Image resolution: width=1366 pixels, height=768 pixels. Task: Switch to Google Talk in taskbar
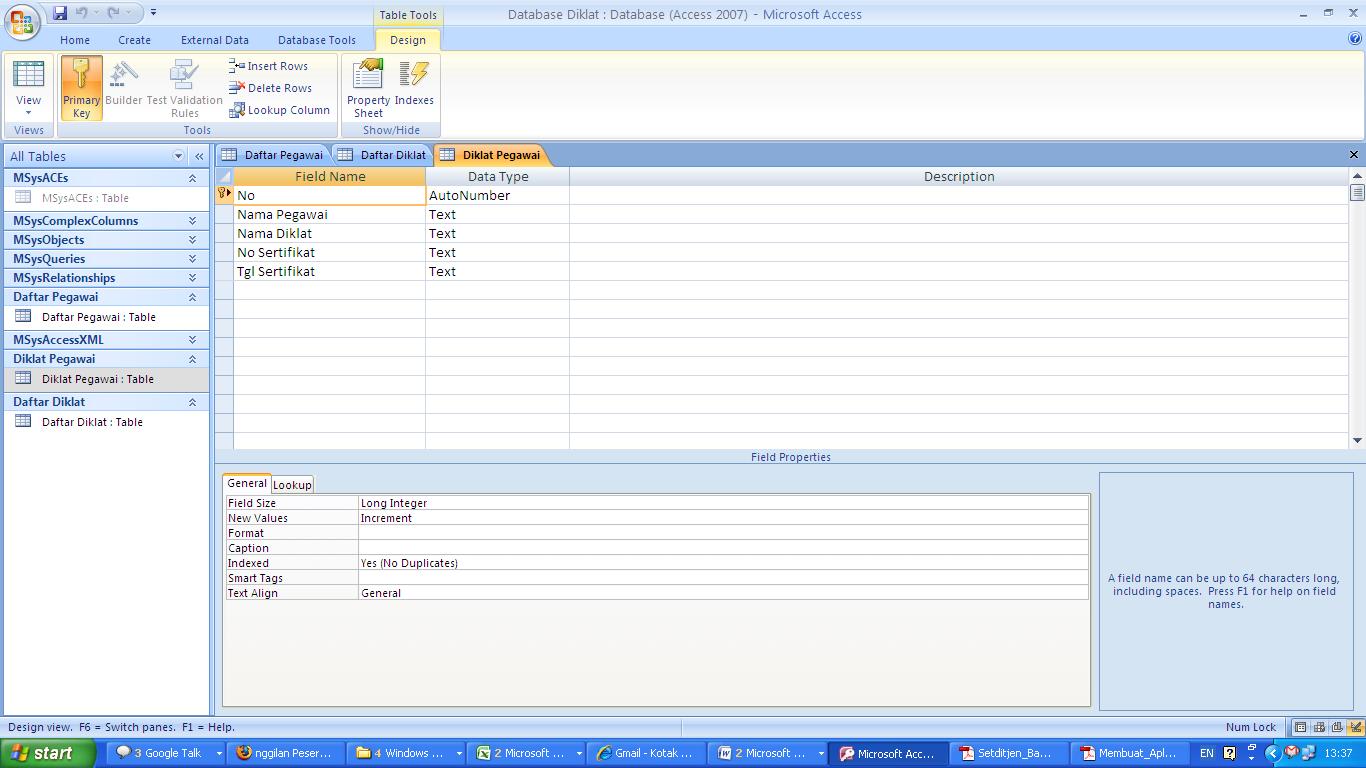168,753
